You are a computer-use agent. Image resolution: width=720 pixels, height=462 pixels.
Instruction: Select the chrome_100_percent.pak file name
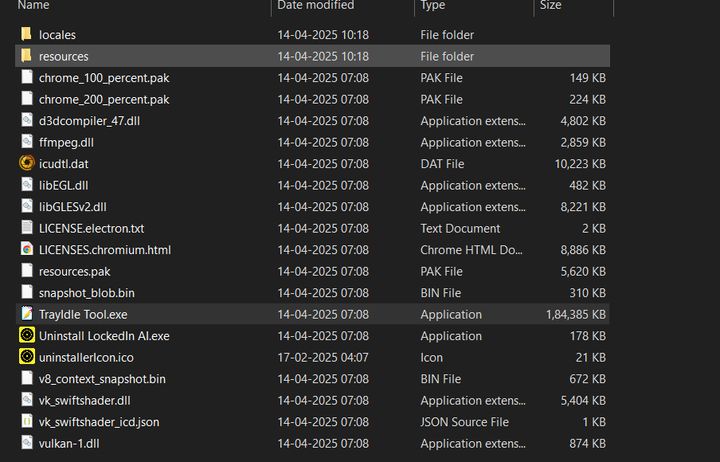pos(104,78)
